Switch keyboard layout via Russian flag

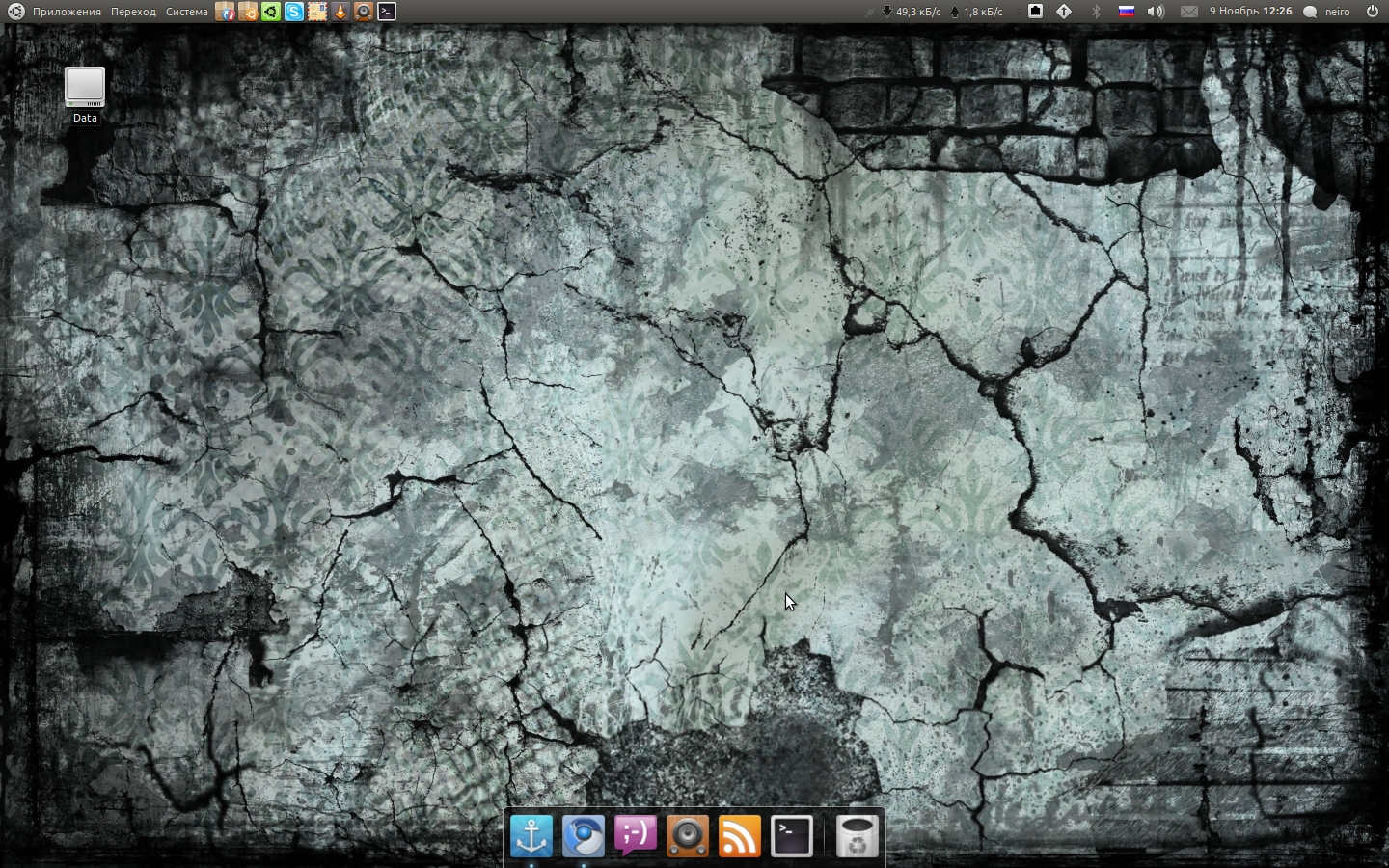(1126, 12)
